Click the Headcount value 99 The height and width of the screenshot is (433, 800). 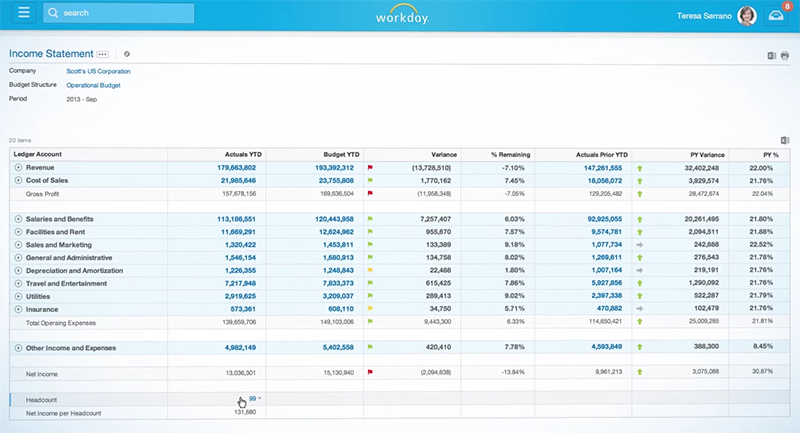[253, 398]
